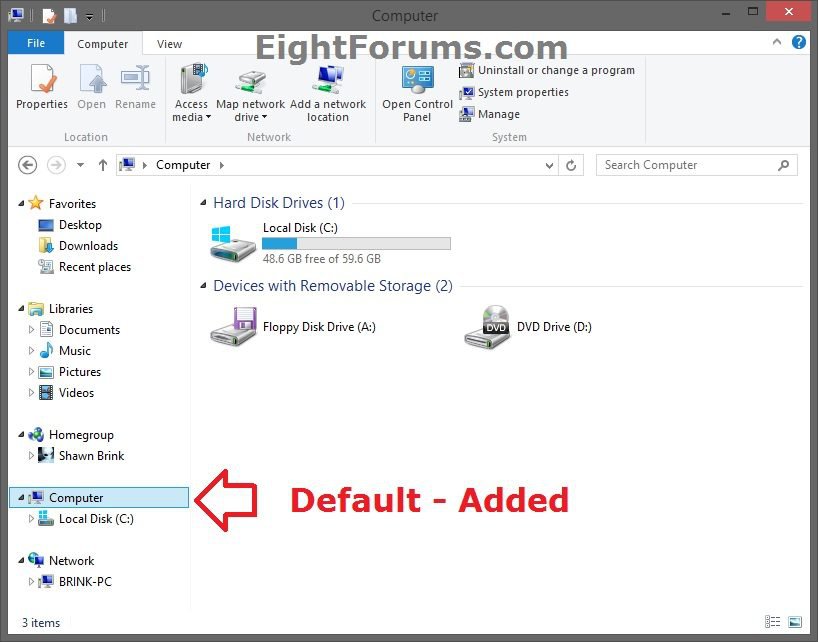Open Recent places
This screenshot has height=642, width=818.
tap(95, 267)
